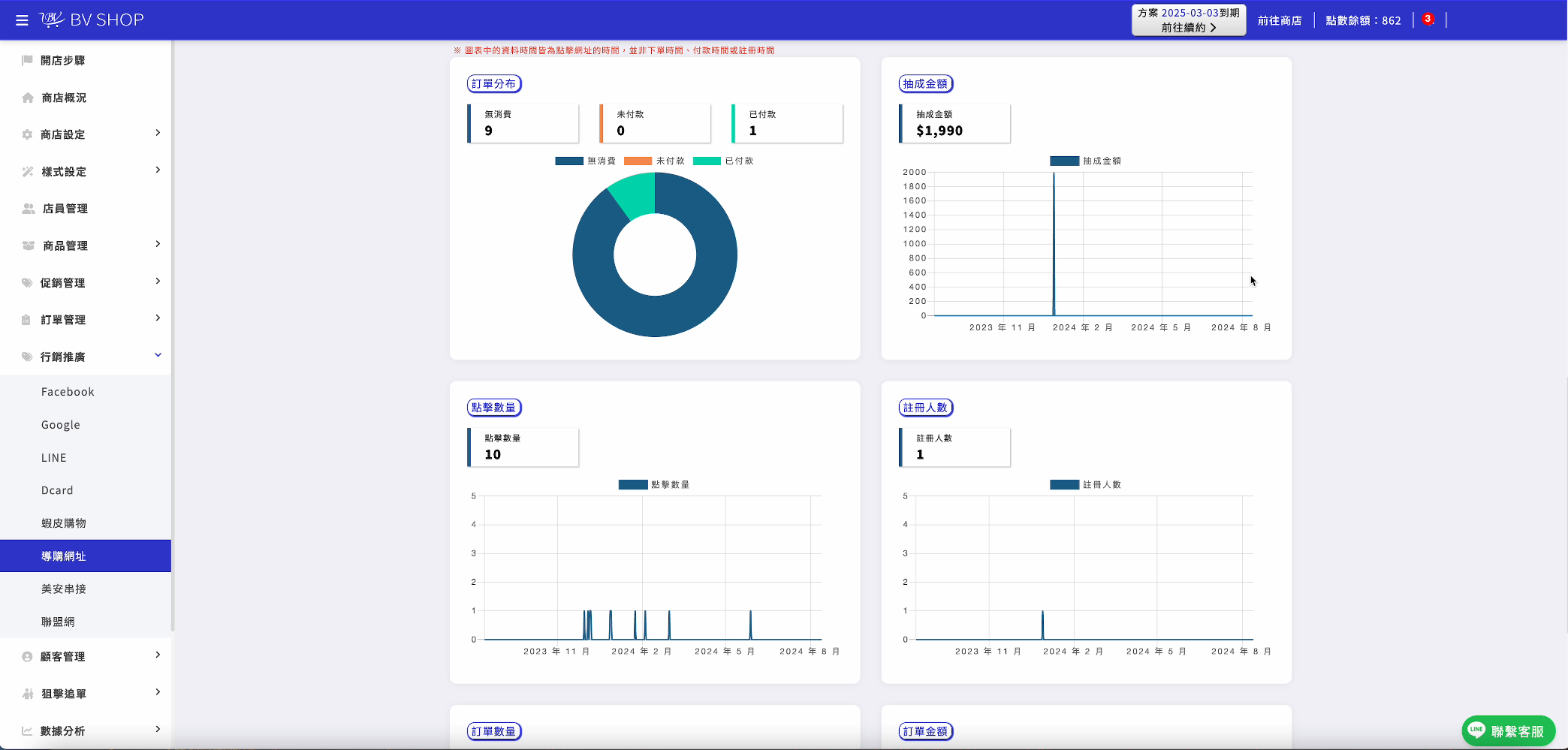The width and height of the screenshot is (1568, 750).
Task: Toggle 註冊人數 chart legend entry
Action: tap(1085, 484)
